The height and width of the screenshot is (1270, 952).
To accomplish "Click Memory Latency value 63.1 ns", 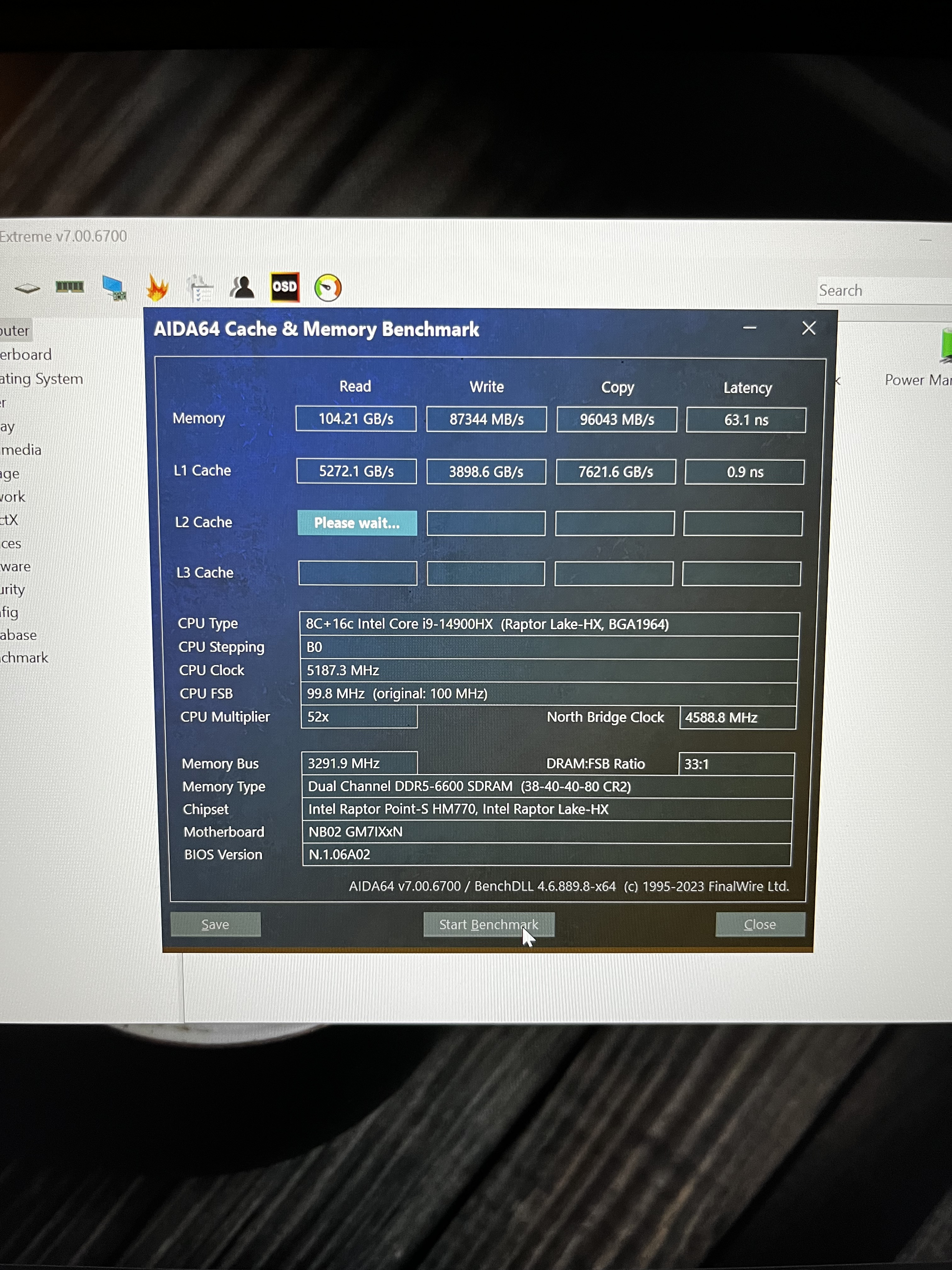I will [746, 420].
